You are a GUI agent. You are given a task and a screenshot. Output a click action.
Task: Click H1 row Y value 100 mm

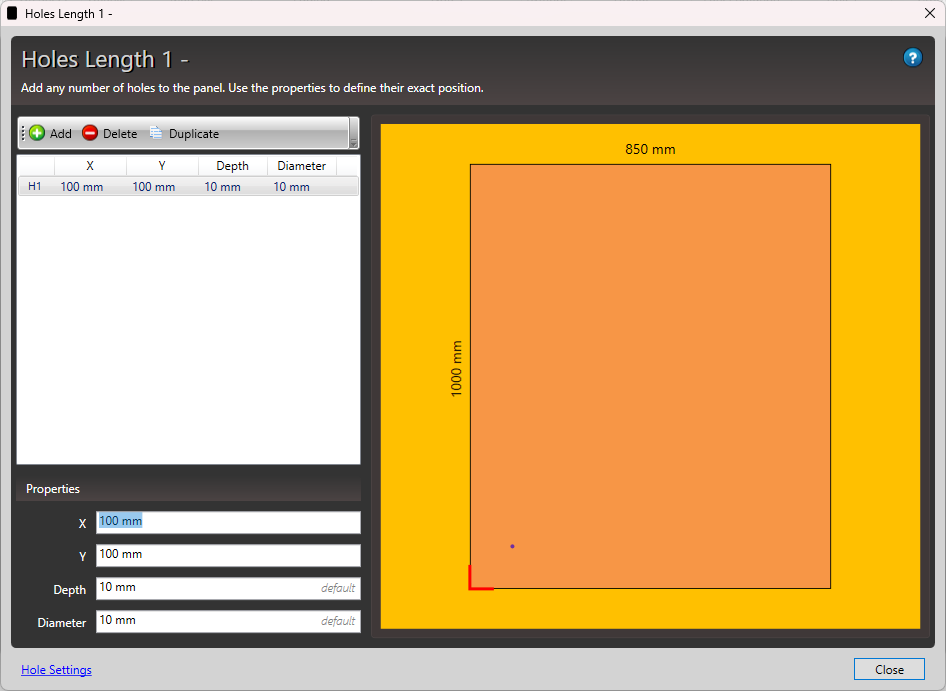pyautogui.click(x=154, y=187)
